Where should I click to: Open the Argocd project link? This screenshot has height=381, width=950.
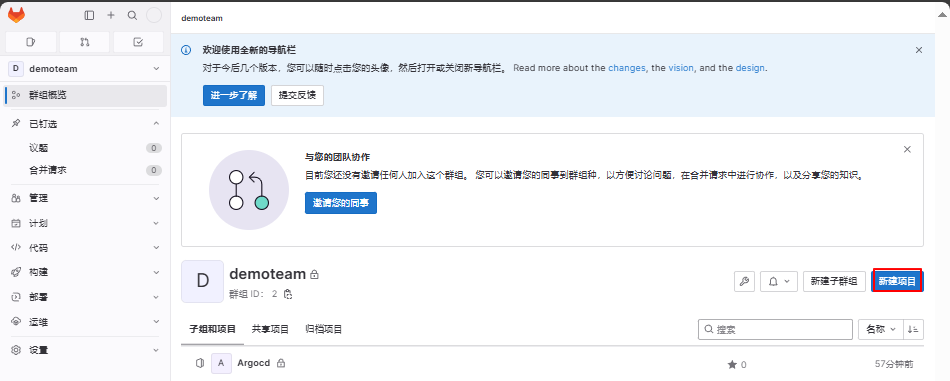(253, 363)
